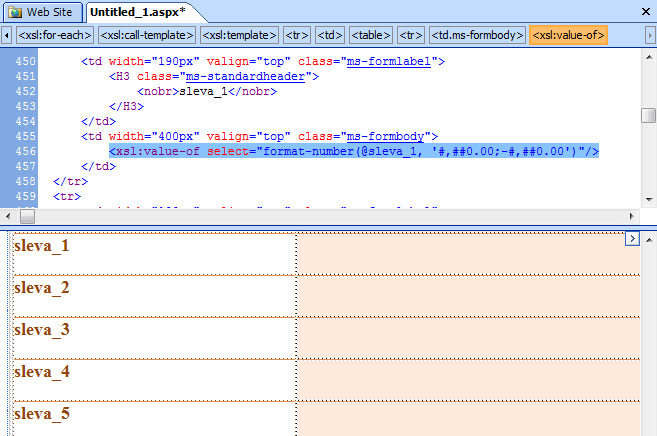Select the xsl:for-each tag breadcrumb
Image resolution: width=657 pixels, height=436 pixels.
click(55, 35)
